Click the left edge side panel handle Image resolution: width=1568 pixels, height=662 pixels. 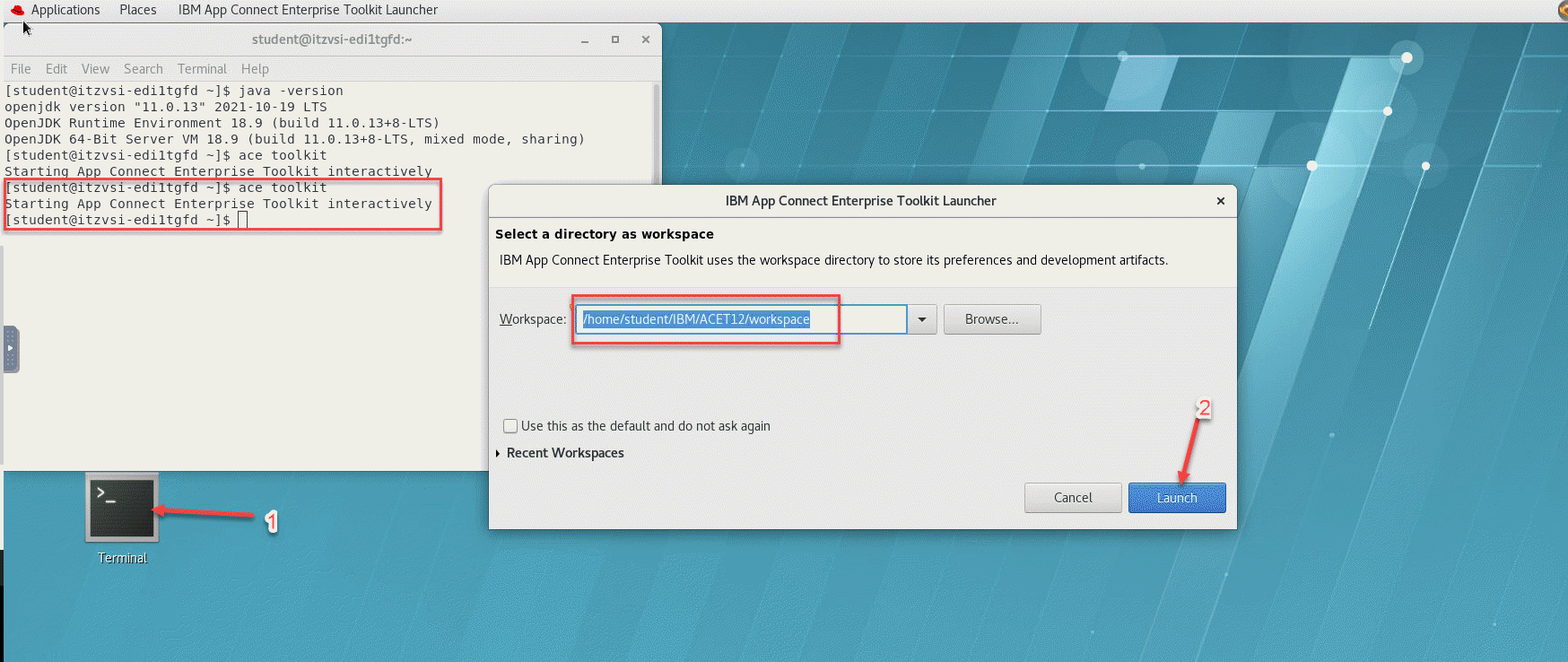point(11,349)
